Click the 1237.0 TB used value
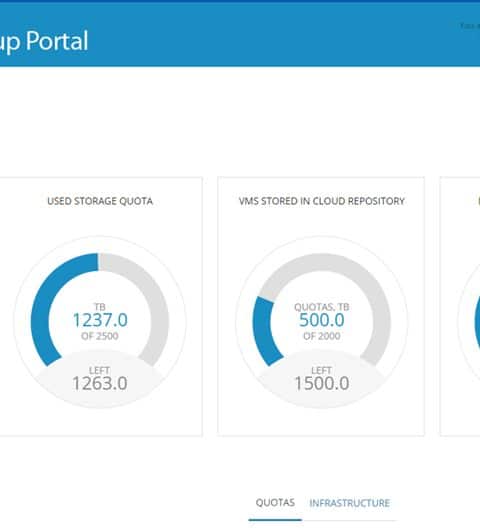Screen dimensions: 480x532 tap(100, 320)
